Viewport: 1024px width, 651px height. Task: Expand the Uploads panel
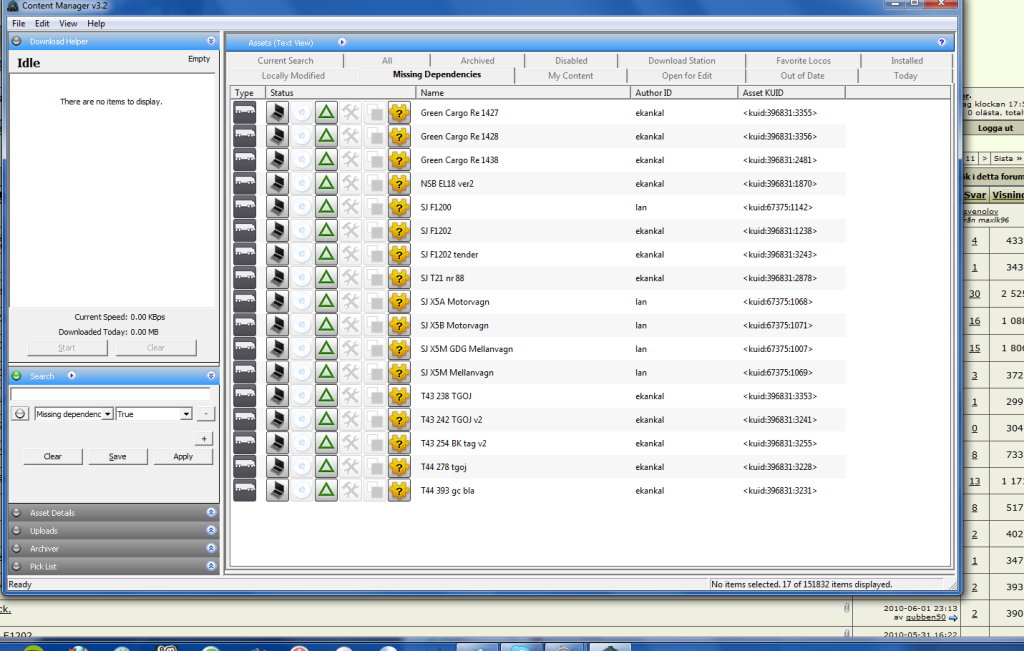(211, 530)
